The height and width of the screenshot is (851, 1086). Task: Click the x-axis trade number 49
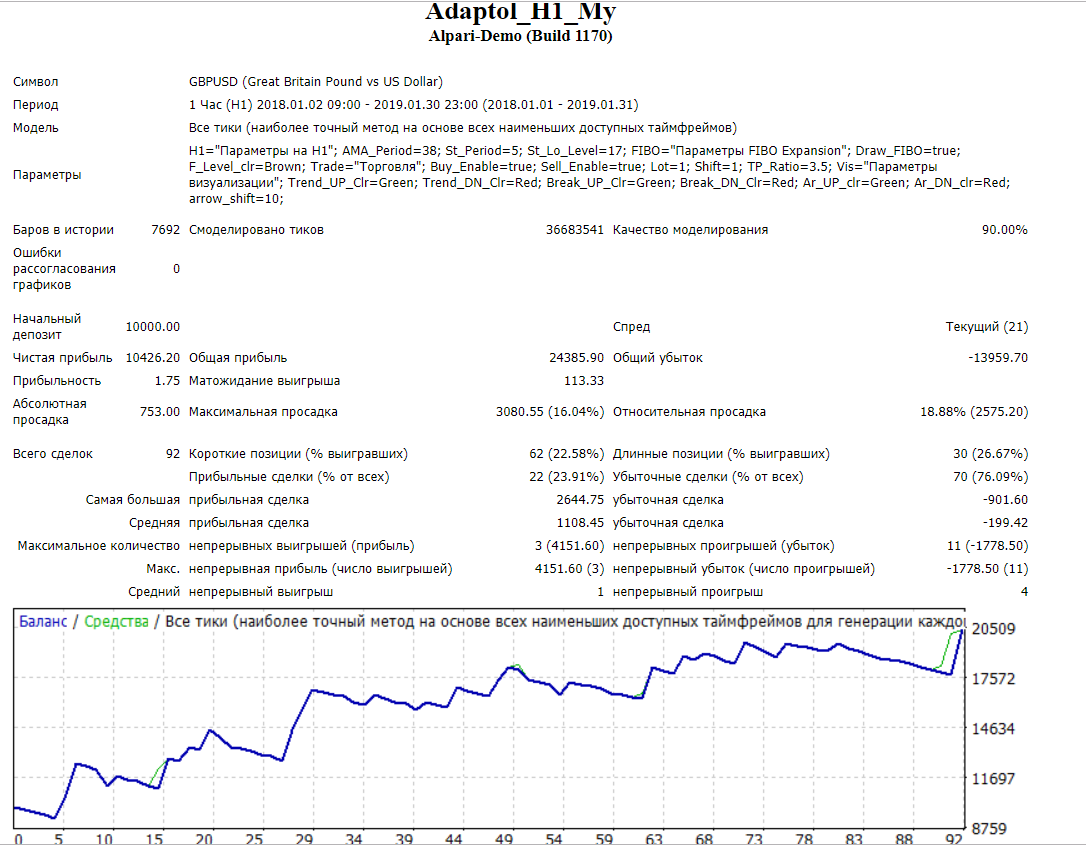(504, 839)
